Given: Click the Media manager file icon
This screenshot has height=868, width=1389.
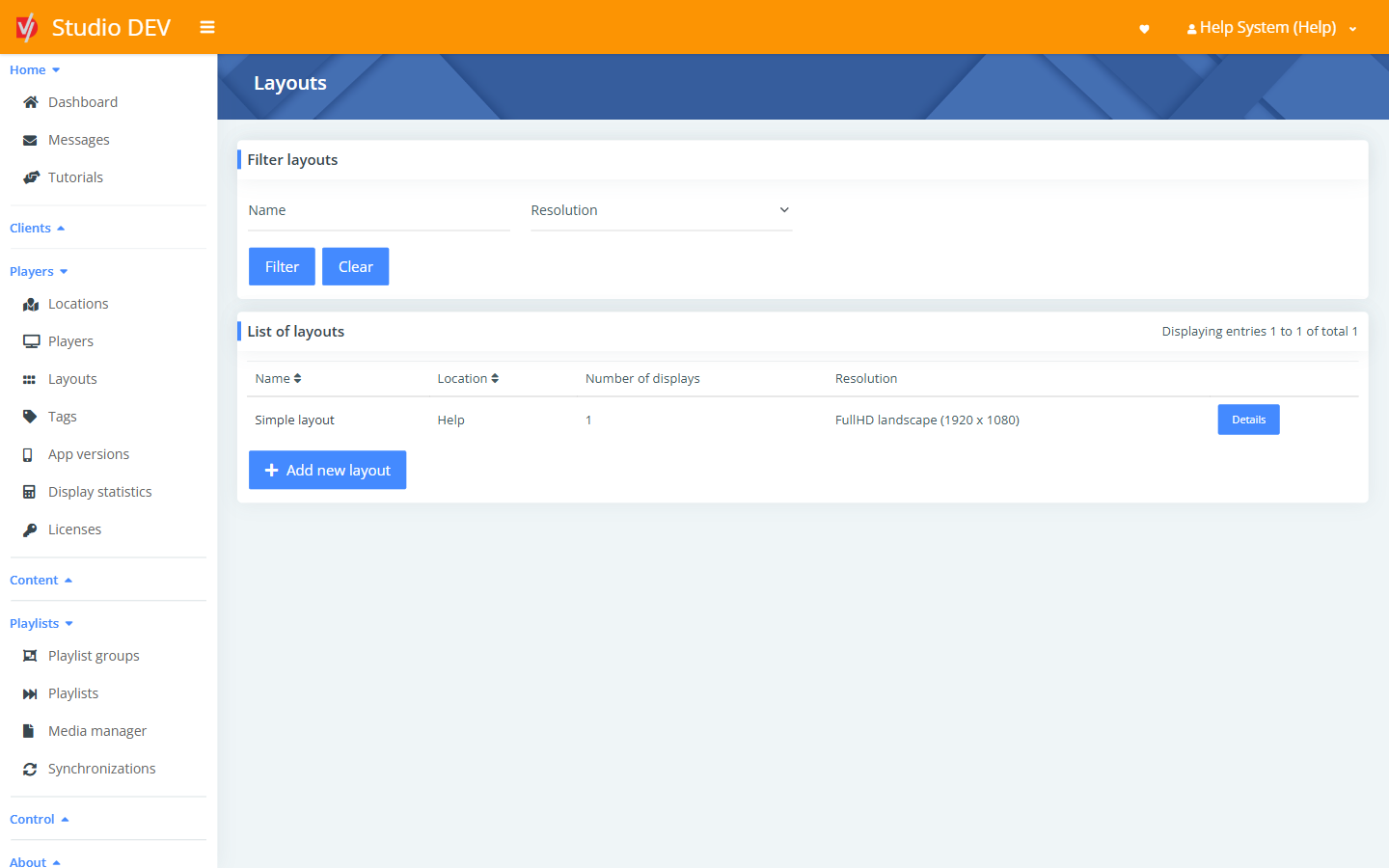Looking at the screenshot, I should (28, 731).
